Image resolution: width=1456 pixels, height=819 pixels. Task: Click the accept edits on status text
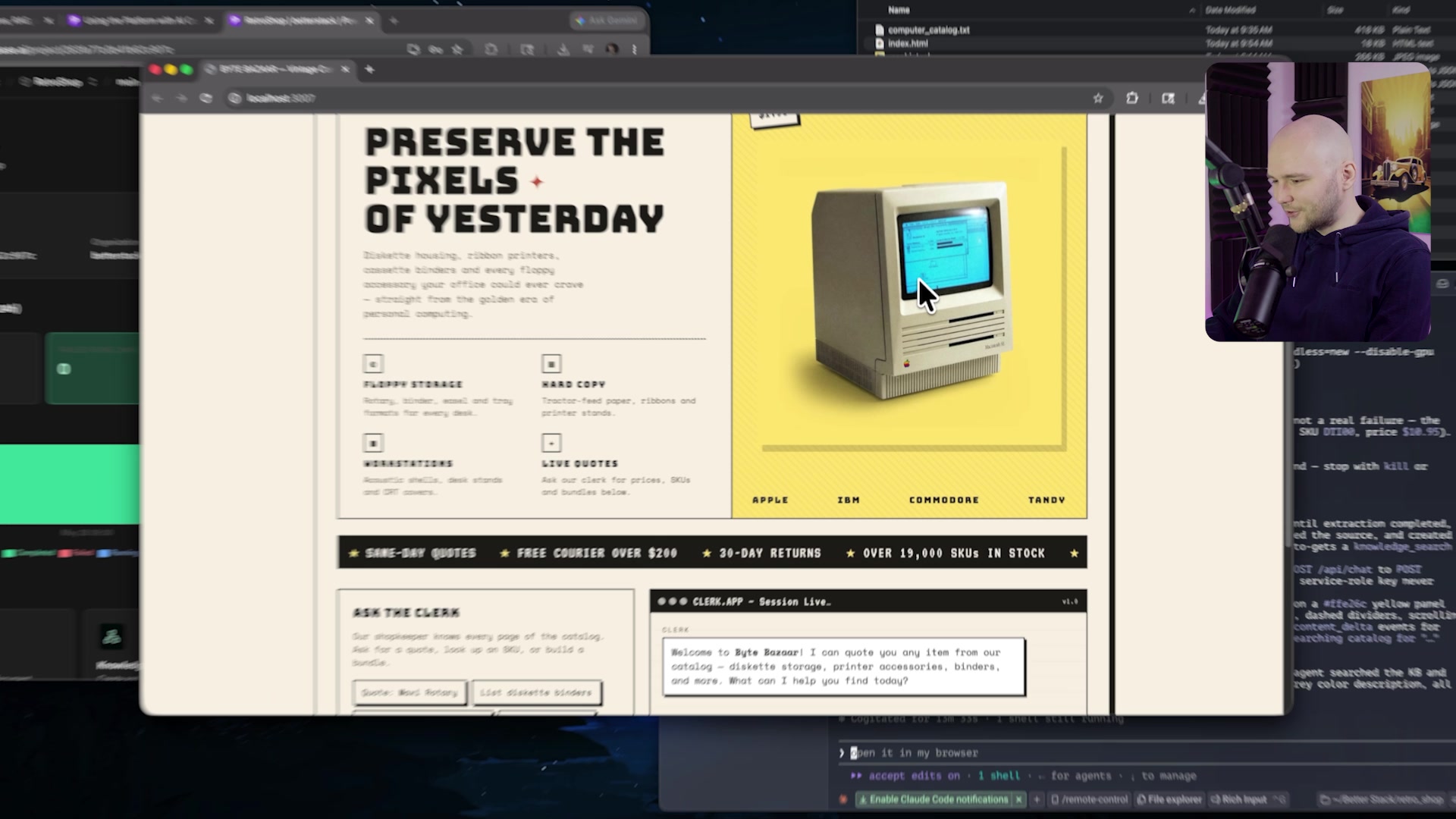point(914,776)
